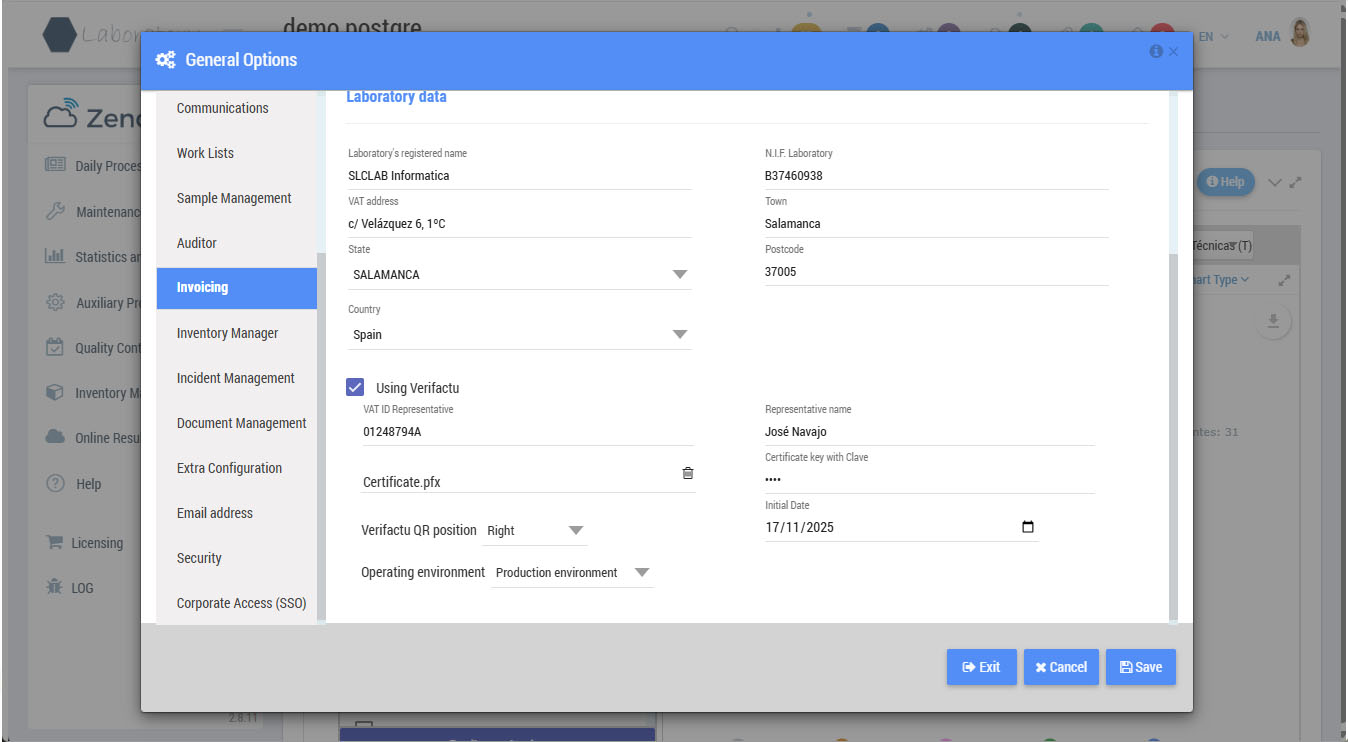Click the Licensing cart icon
The image size is (1348, 742).
55,543
